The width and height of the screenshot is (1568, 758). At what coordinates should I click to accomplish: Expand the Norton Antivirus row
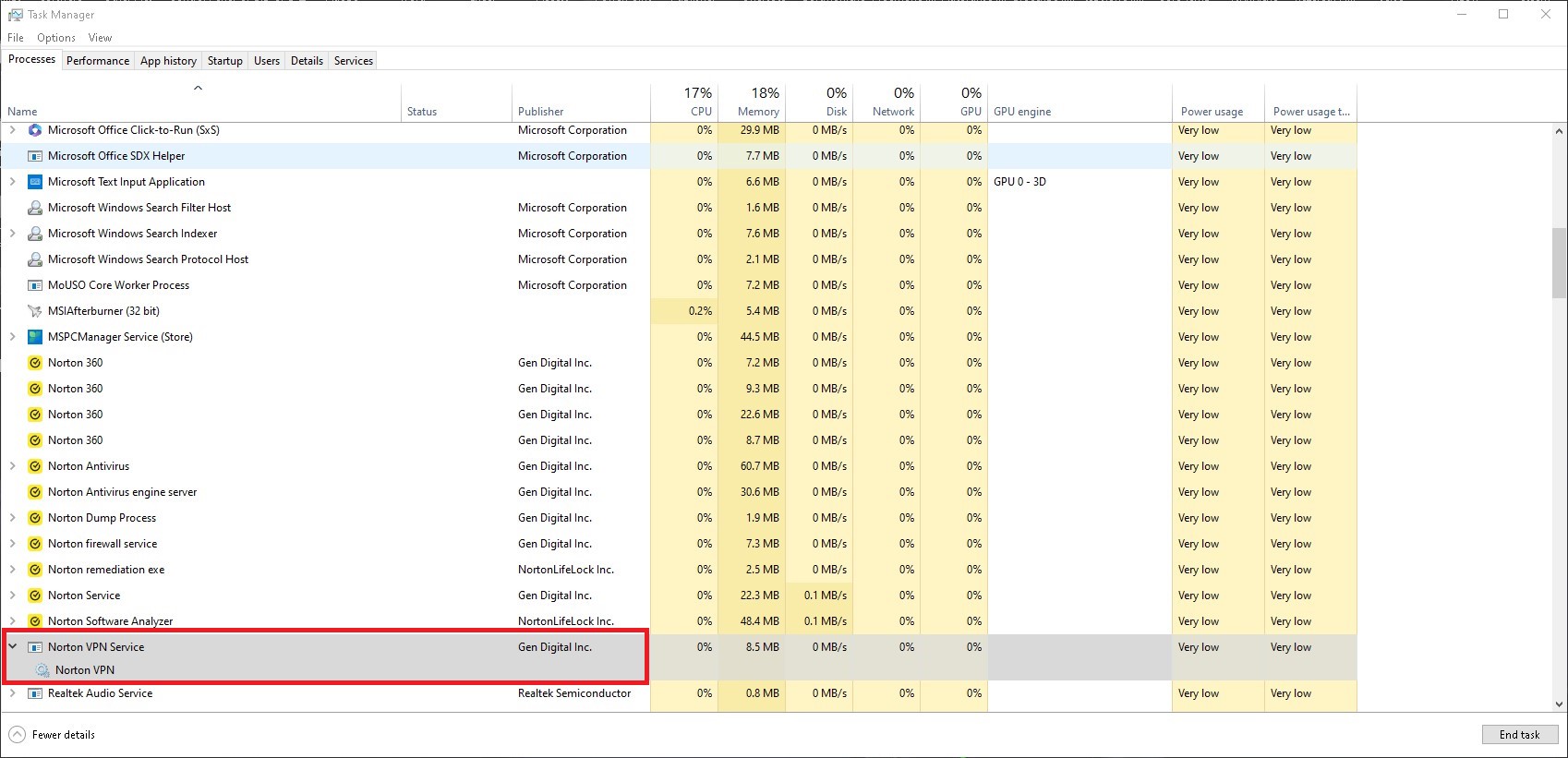13,466
